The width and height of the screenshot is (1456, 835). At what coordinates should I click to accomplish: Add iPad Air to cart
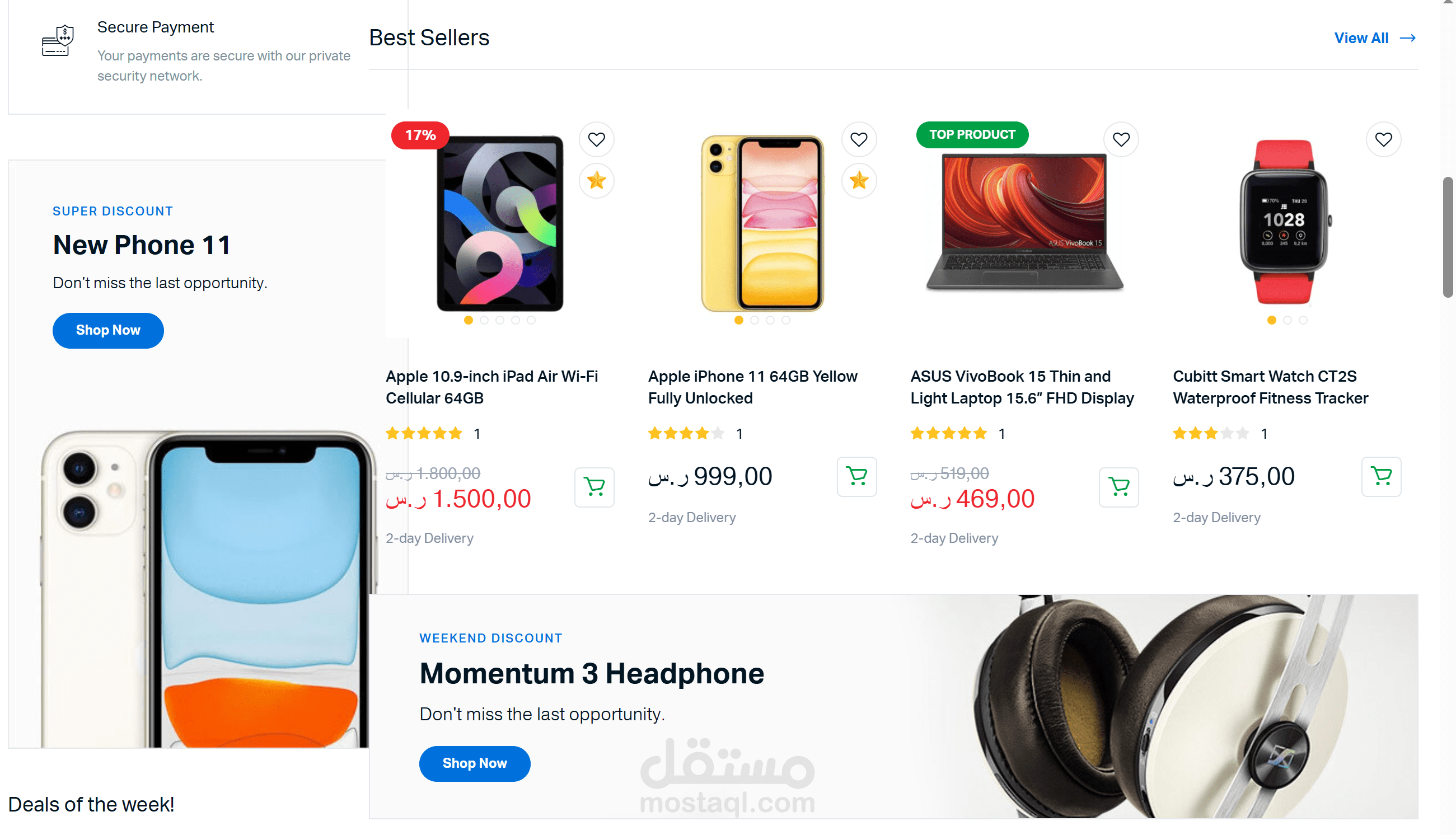click(594, 487)
